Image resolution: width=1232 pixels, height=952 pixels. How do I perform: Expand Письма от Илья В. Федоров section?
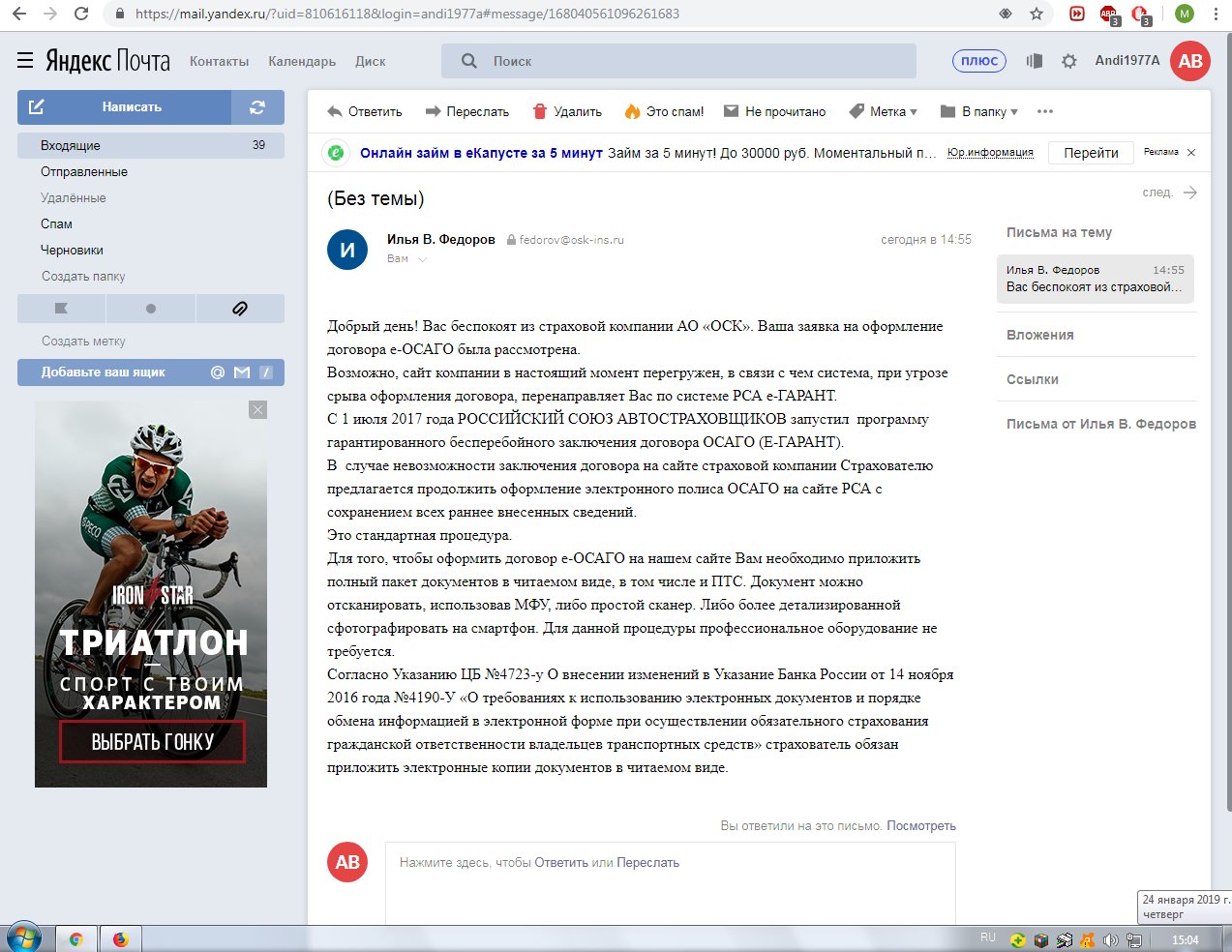(x=1101, y=424)
